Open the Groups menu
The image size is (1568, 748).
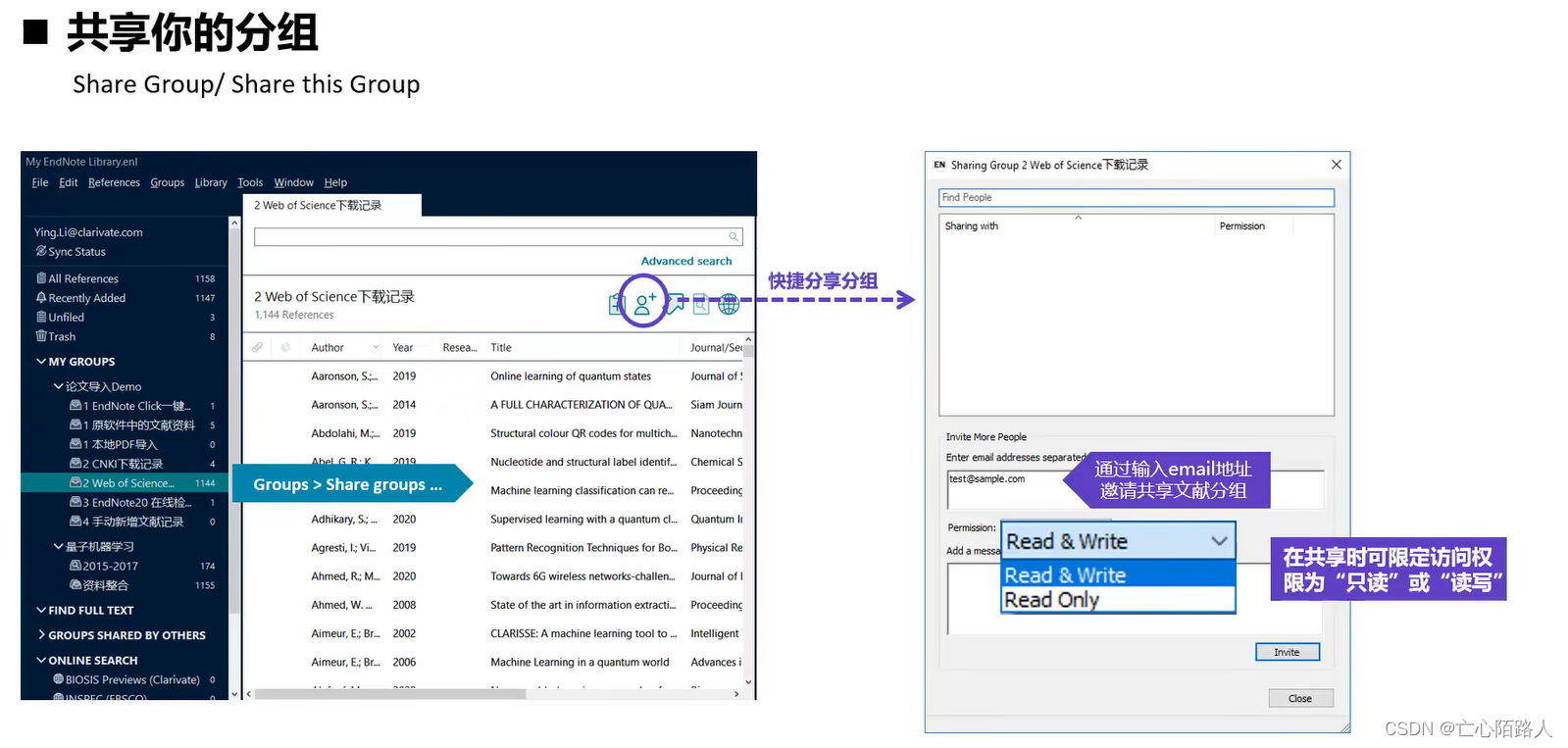click(x=168, y=182)
